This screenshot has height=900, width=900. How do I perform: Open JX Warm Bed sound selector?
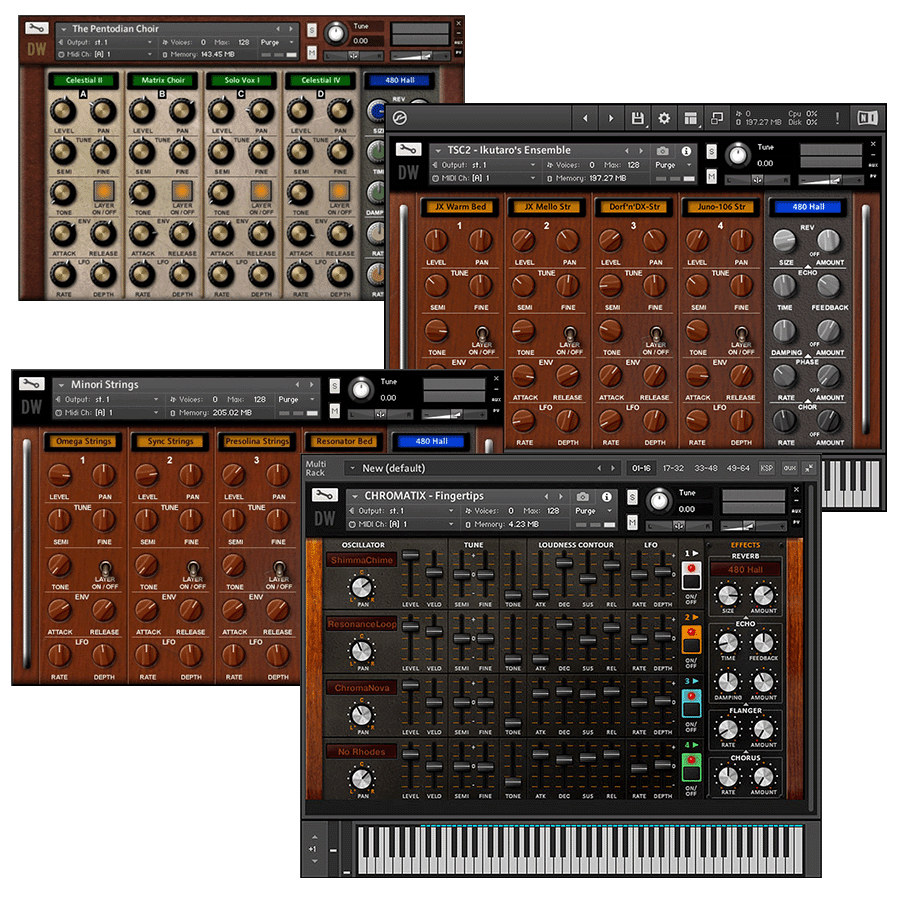(x=460, y=207)
